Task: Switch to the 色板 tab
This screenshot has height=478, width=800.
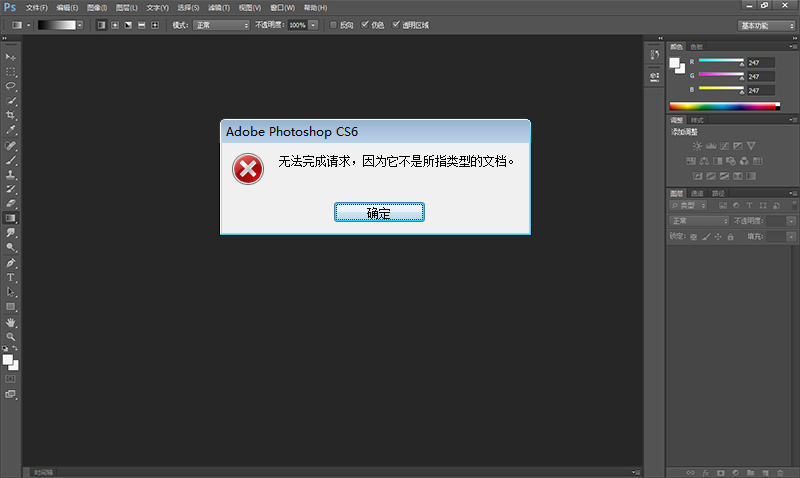Action: click(x=696, y=47)
